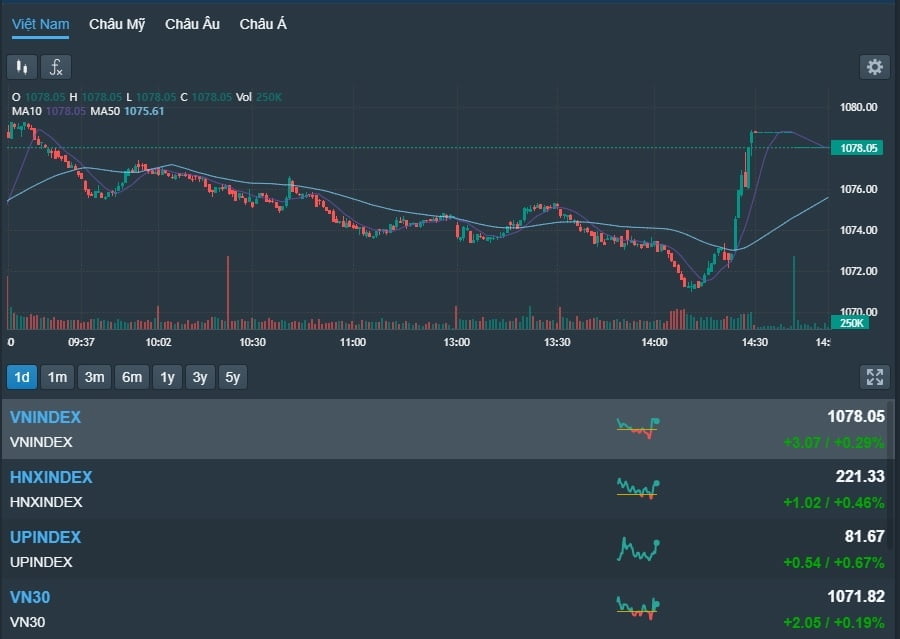This screenshot has height=639, width=900.
Task: Click the VNINDEX value 1078.05
Action: 856,416
